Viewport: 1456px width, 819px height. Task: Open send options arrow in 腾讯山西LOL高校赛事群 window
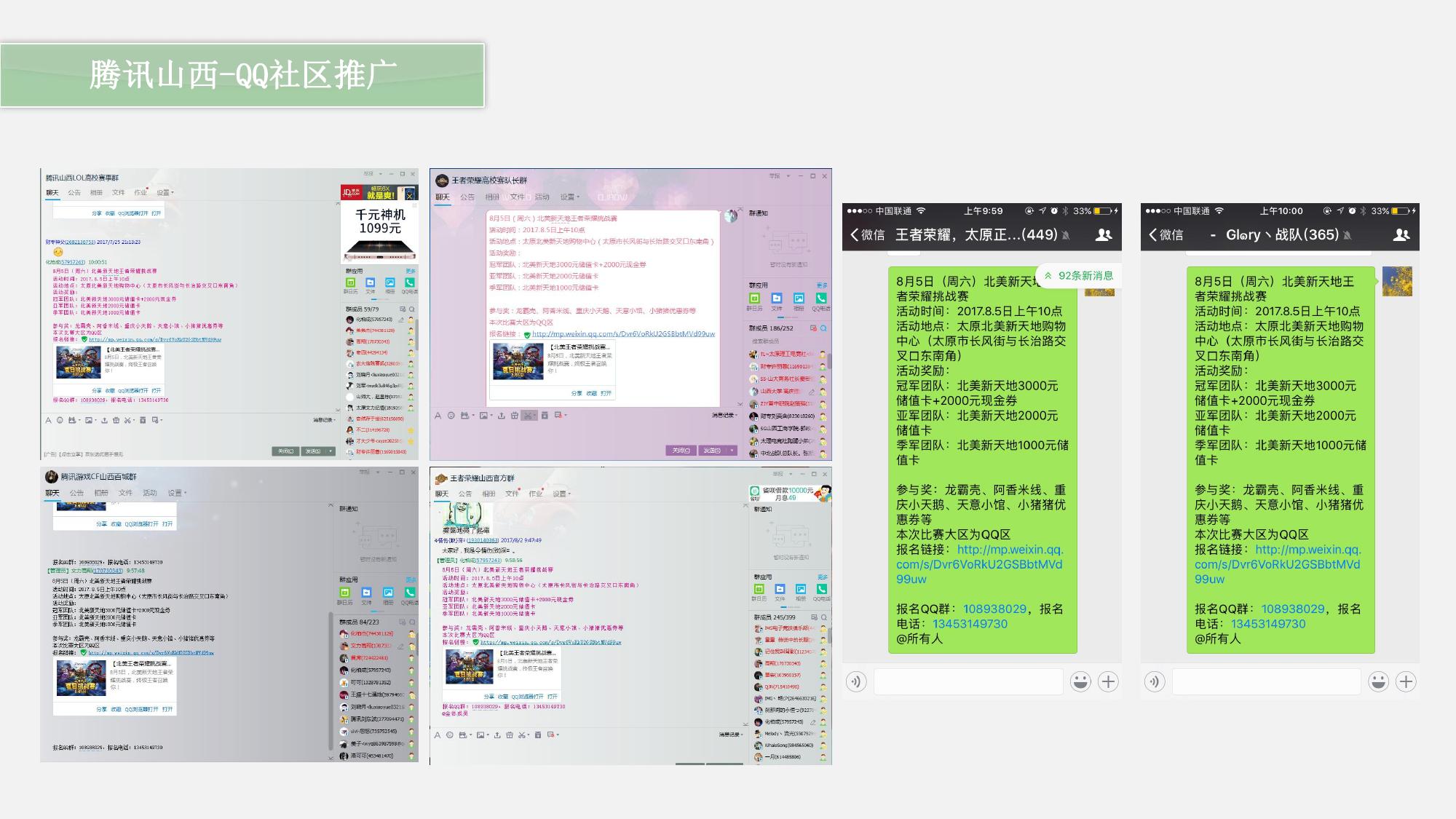(x=331, y=451)
